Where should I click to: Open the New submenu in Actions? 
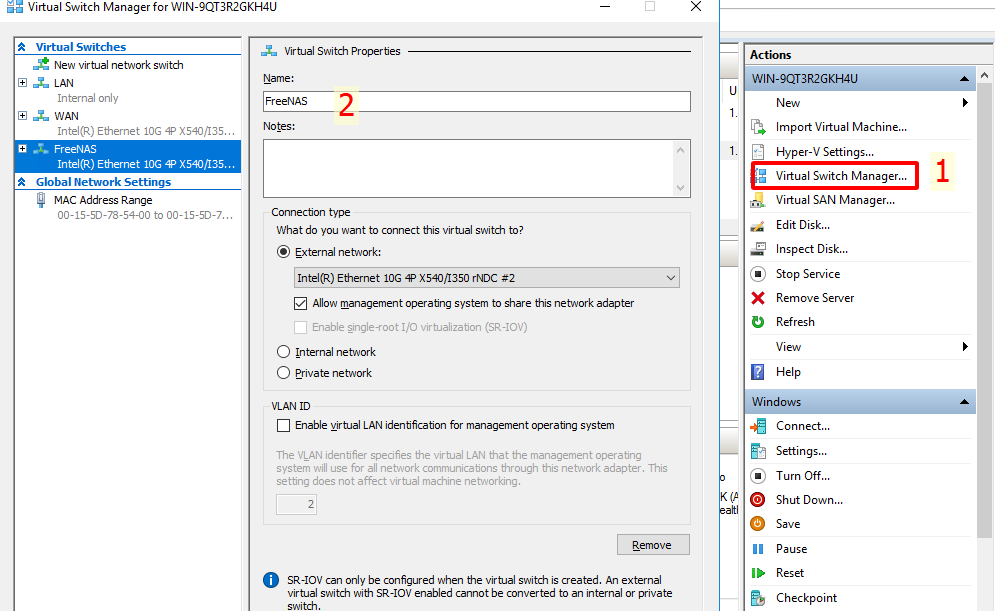tap(964, 103)
